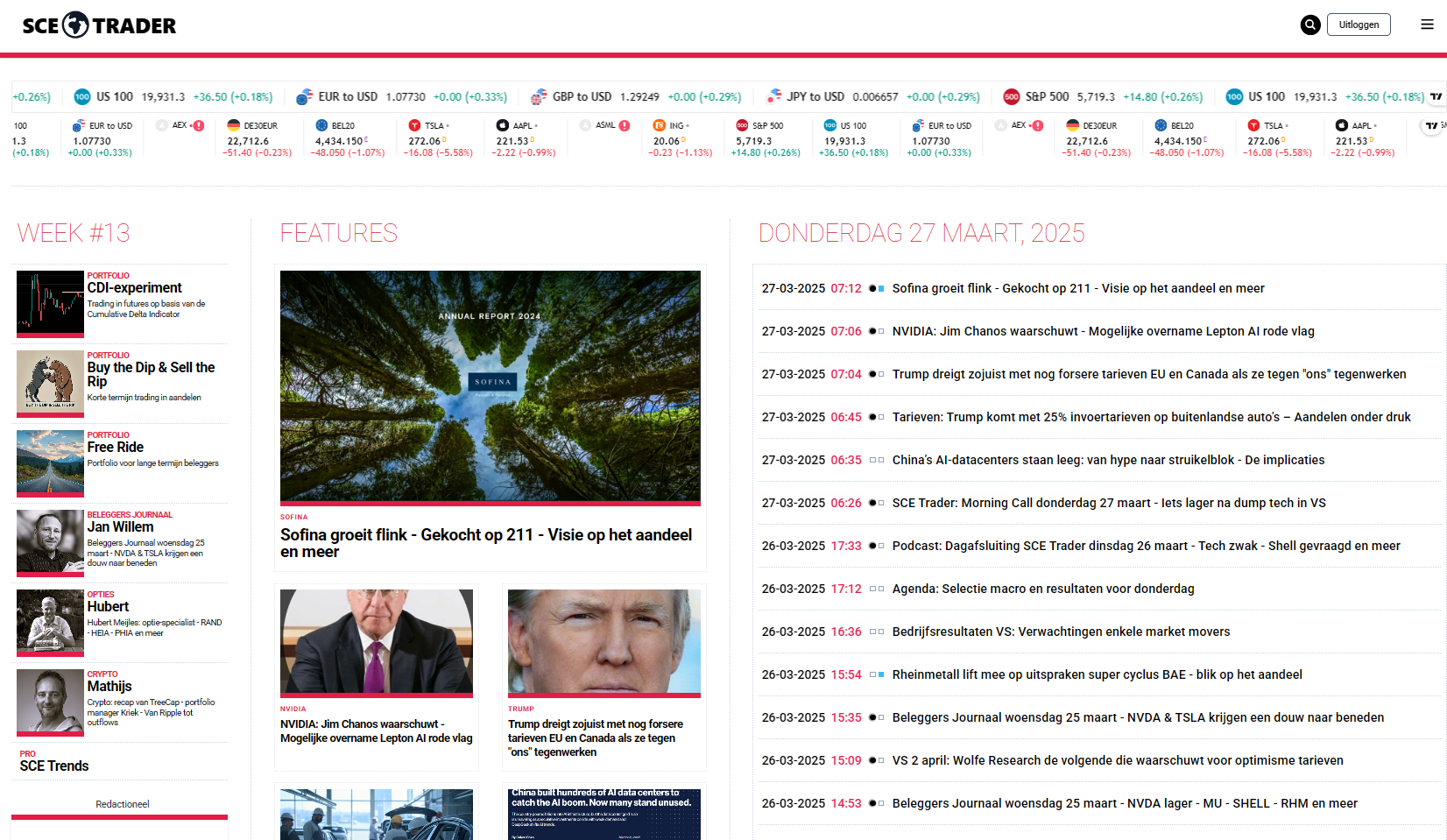1447x840 pixels.
Task: Open the Hubert portrait thumbnail
Action: tap(50, 623)
